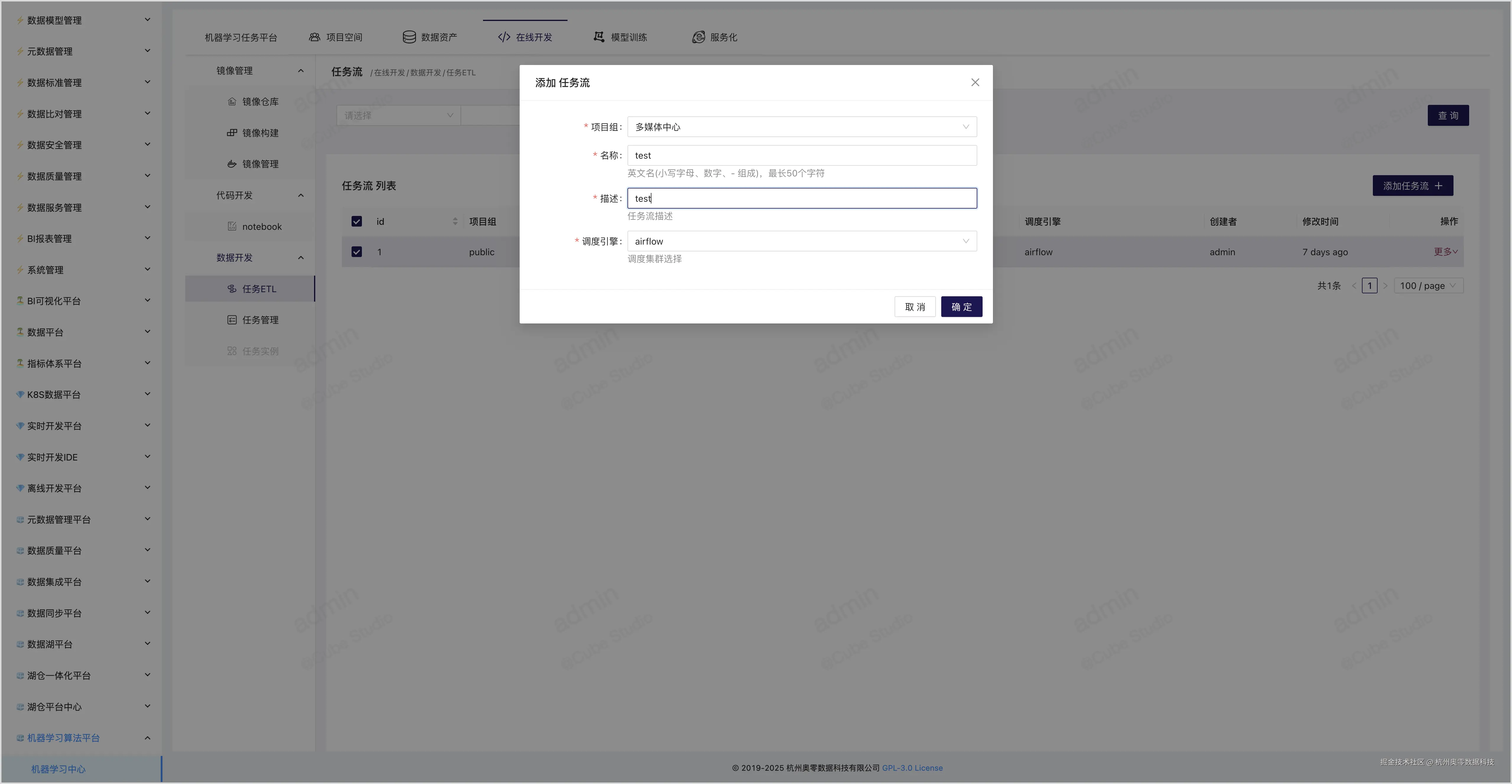Click the 镜像构建 build icon
The height and width of the screenshot is (784, 1512).
pos(232,133)
